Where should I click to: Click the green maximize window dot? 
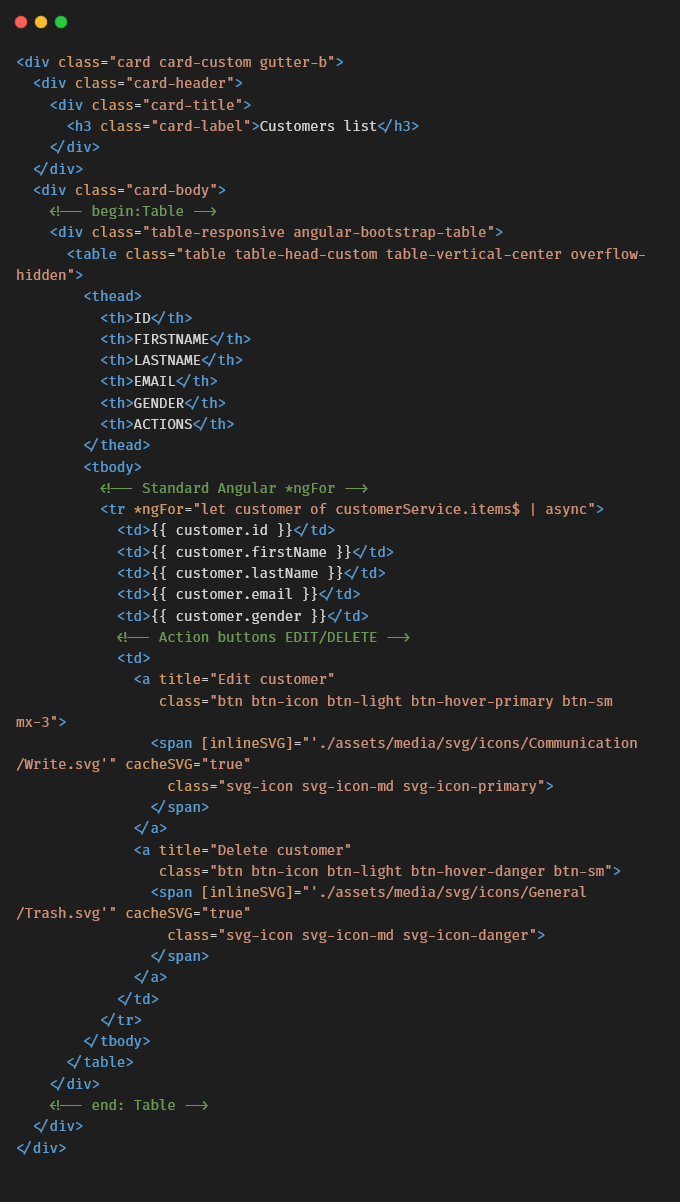61,22
